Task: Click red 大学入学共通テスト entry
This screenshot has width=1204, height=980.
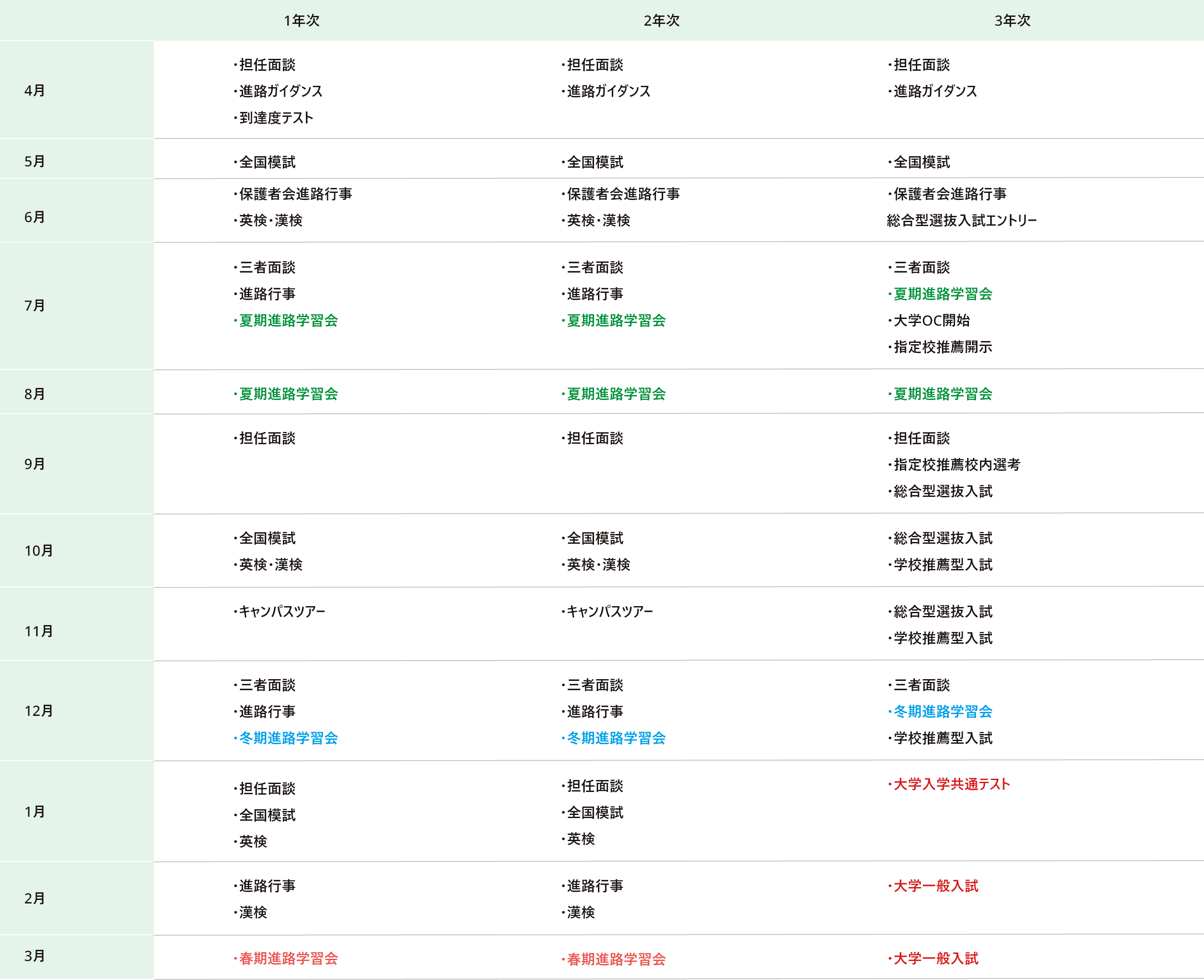Action: (951, 784)
